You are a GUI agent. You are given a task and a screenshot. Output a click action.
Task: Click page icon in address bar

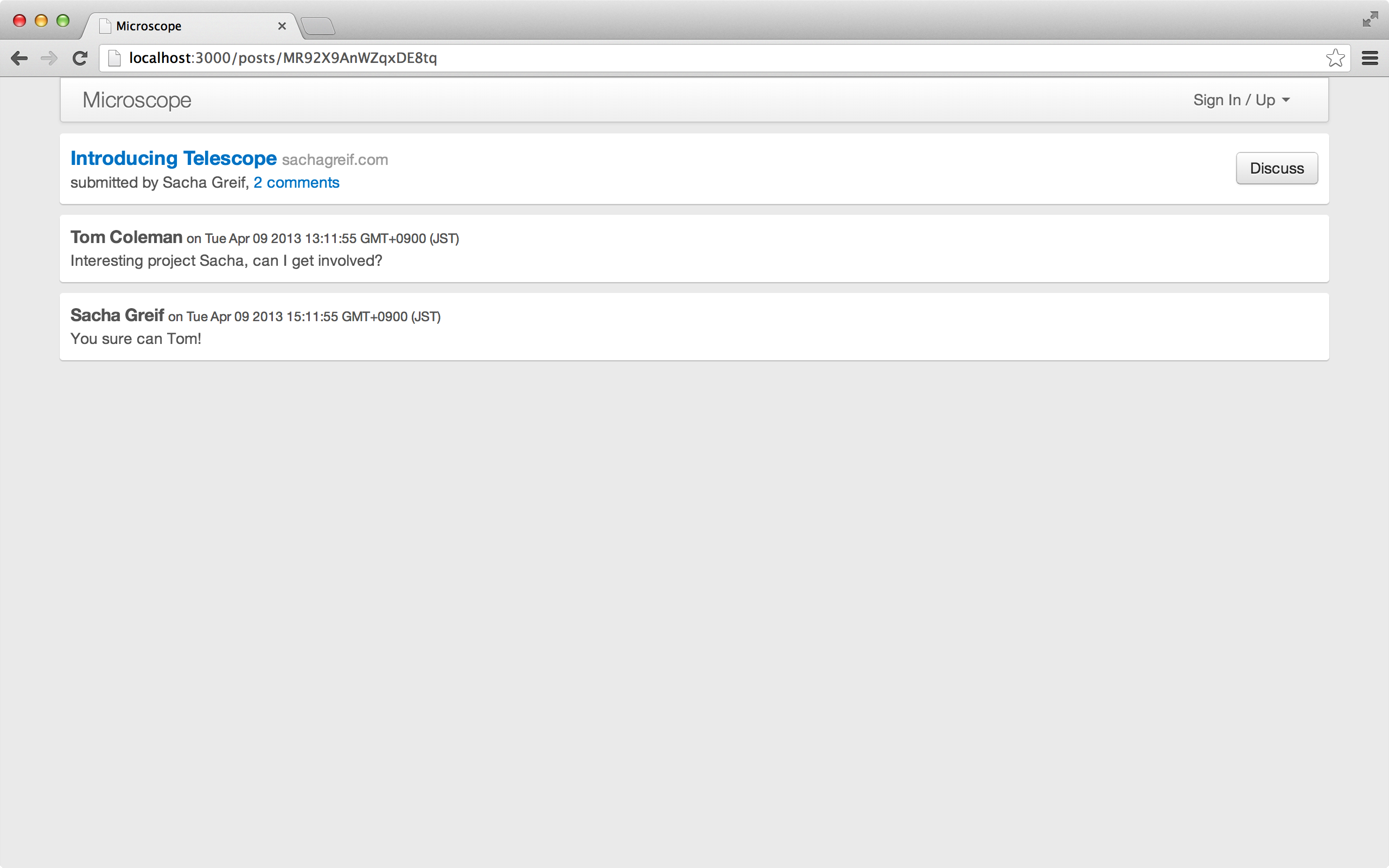pyautogui.click(x=114, y=58)
